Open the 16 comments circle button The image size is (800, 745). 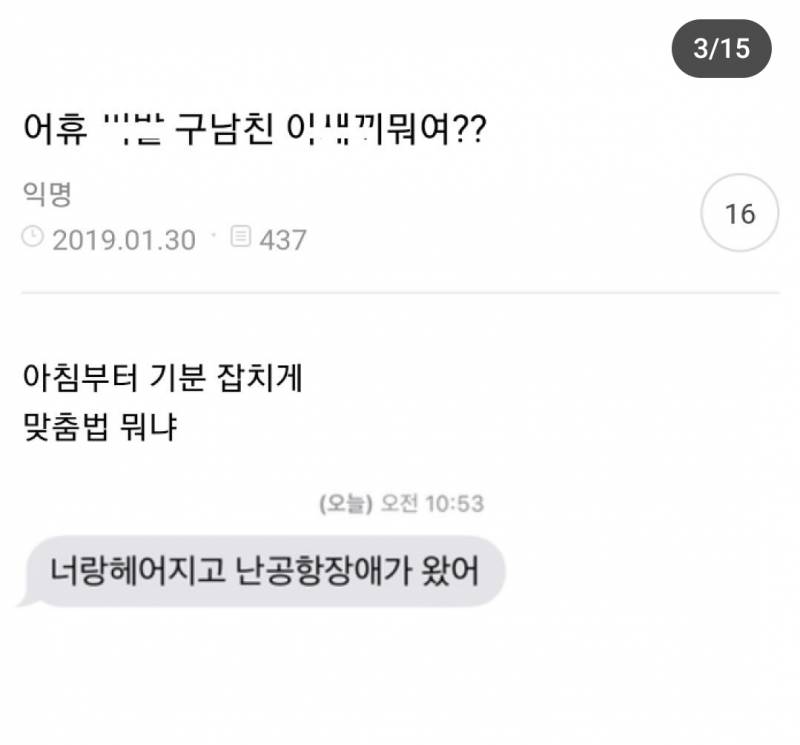(740, 213)
